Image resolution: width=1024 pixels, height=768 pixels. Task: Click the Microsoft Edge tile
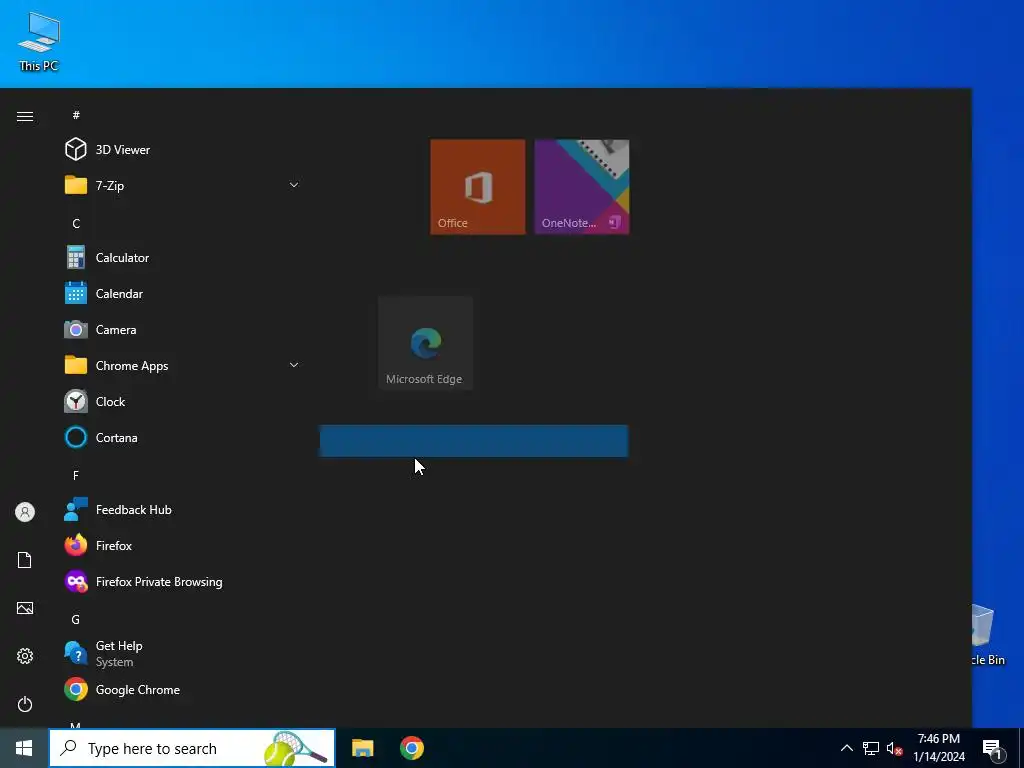[x=425, y=343]
